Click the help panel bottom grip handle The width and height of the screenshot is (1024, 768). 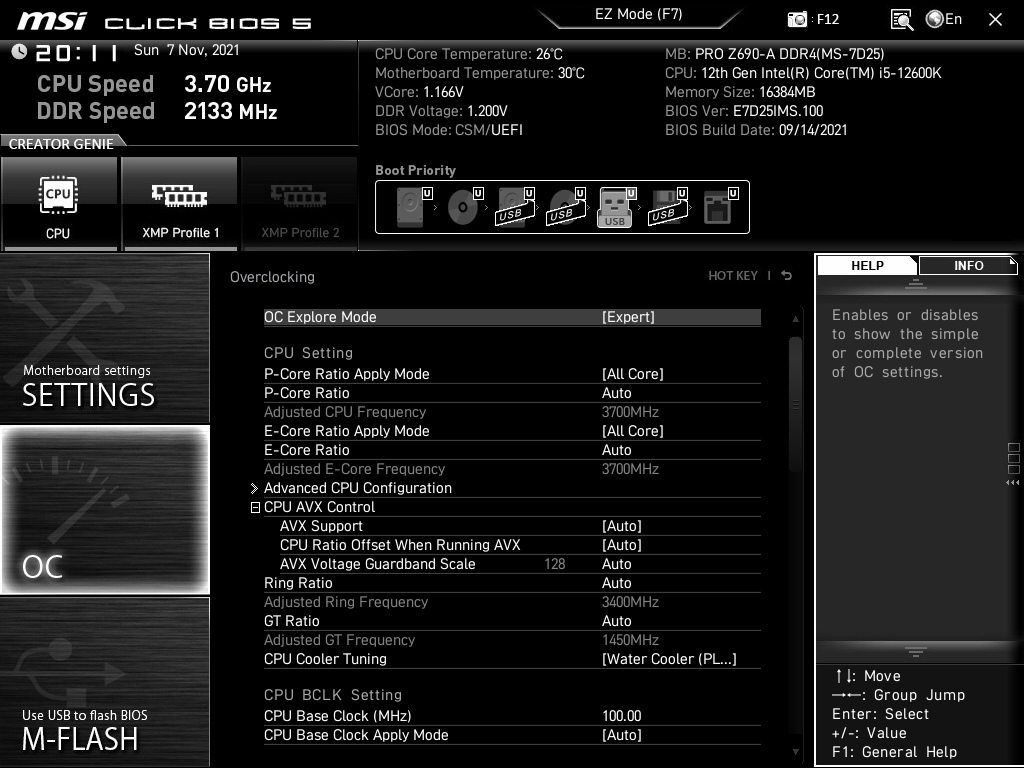click(916, 651)
